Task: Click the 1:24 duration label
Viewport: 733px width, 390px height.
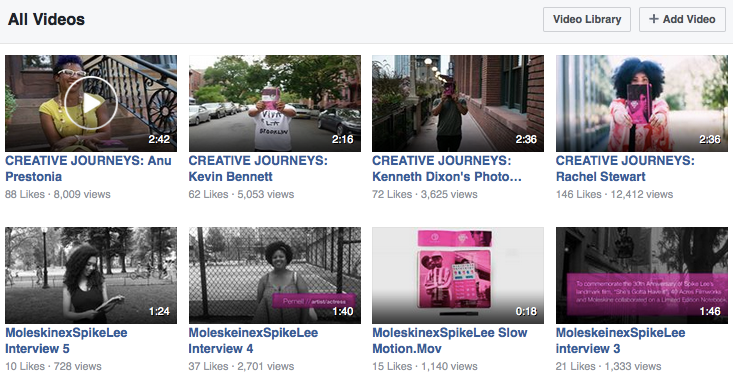Action: tap(159, 311)
